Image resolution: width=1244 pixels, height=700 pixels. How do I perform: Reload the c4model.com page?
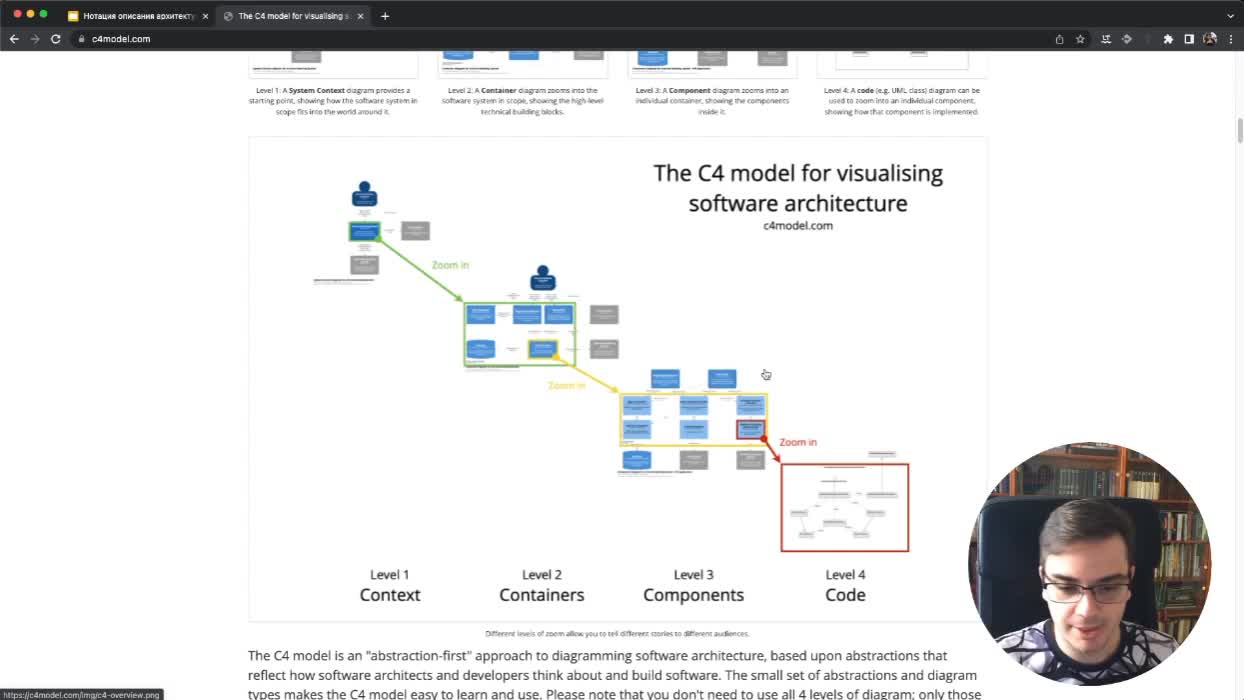coord(56,39)
